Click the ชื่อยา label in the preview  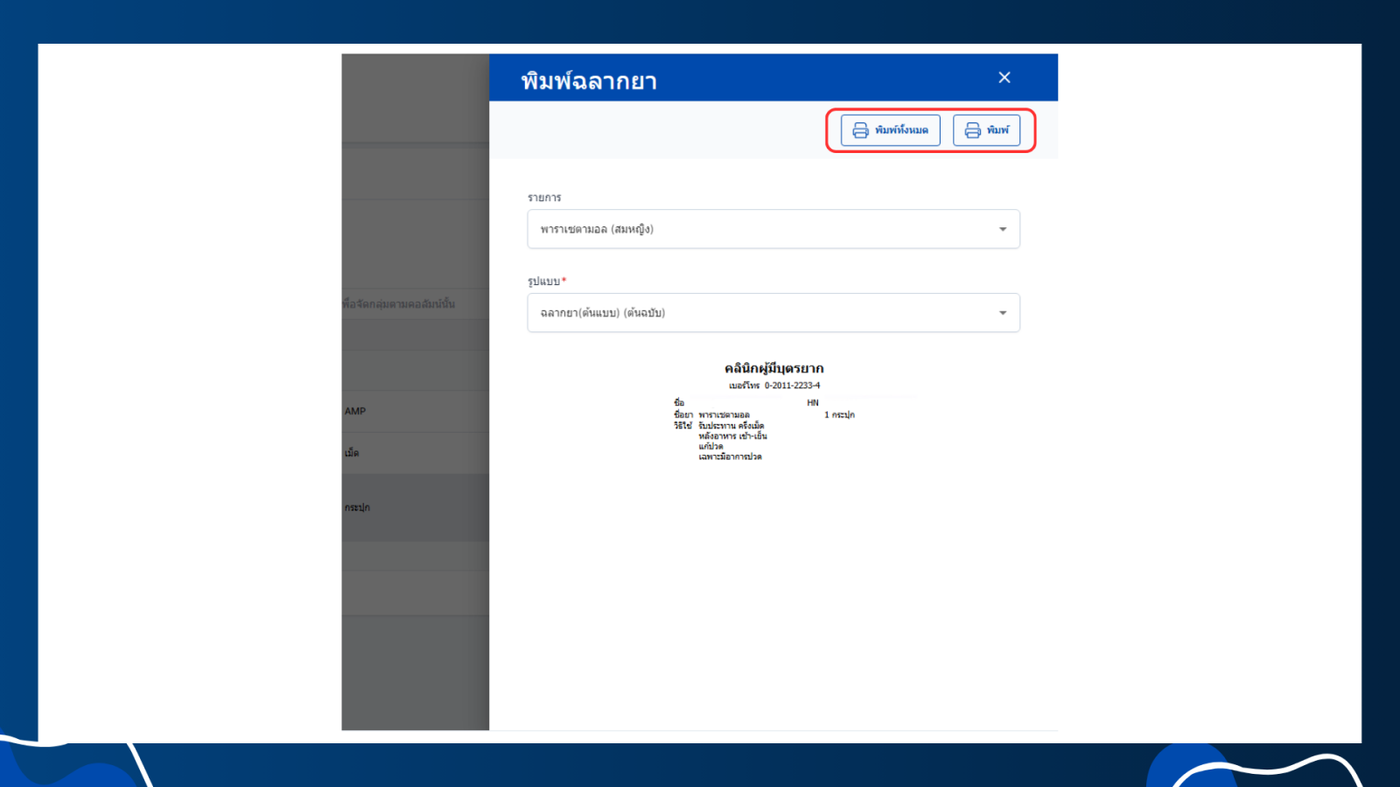tap(683, 414)
